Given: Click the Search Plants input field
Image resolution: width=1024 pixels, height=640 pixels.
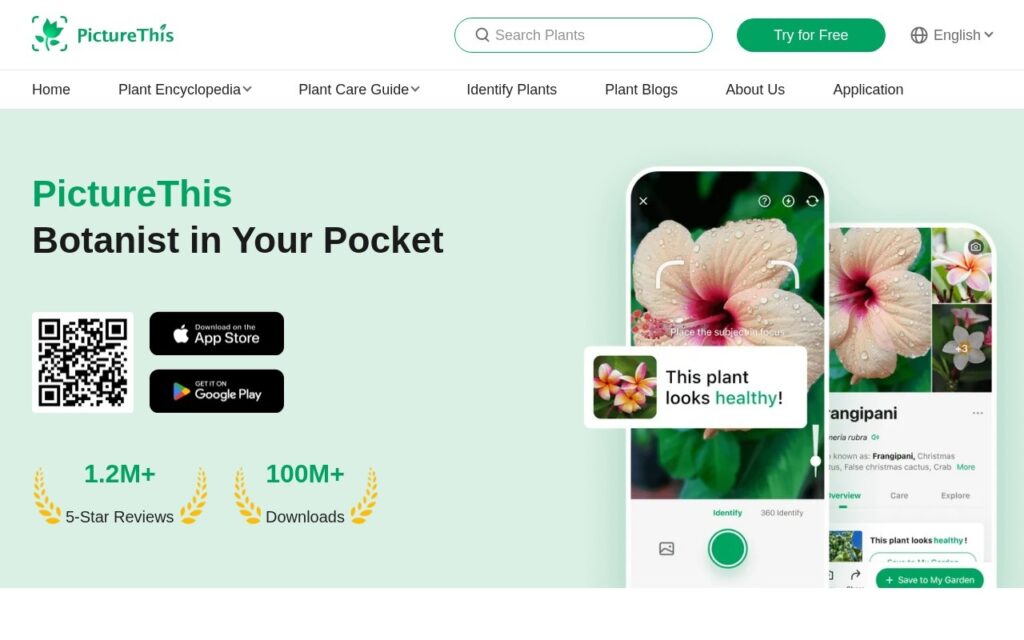Looking at the screenshot, I should [x=583, y=35].
